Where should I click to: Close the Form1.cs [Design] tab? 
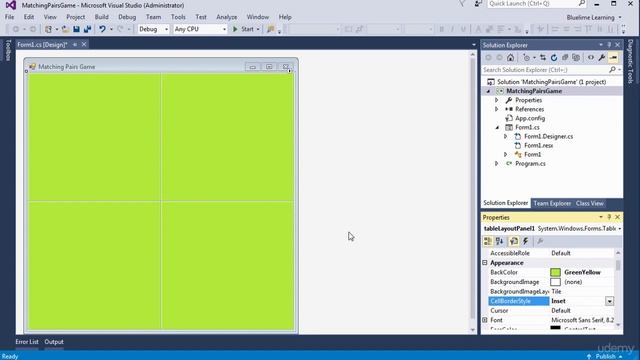click(84, 44)
